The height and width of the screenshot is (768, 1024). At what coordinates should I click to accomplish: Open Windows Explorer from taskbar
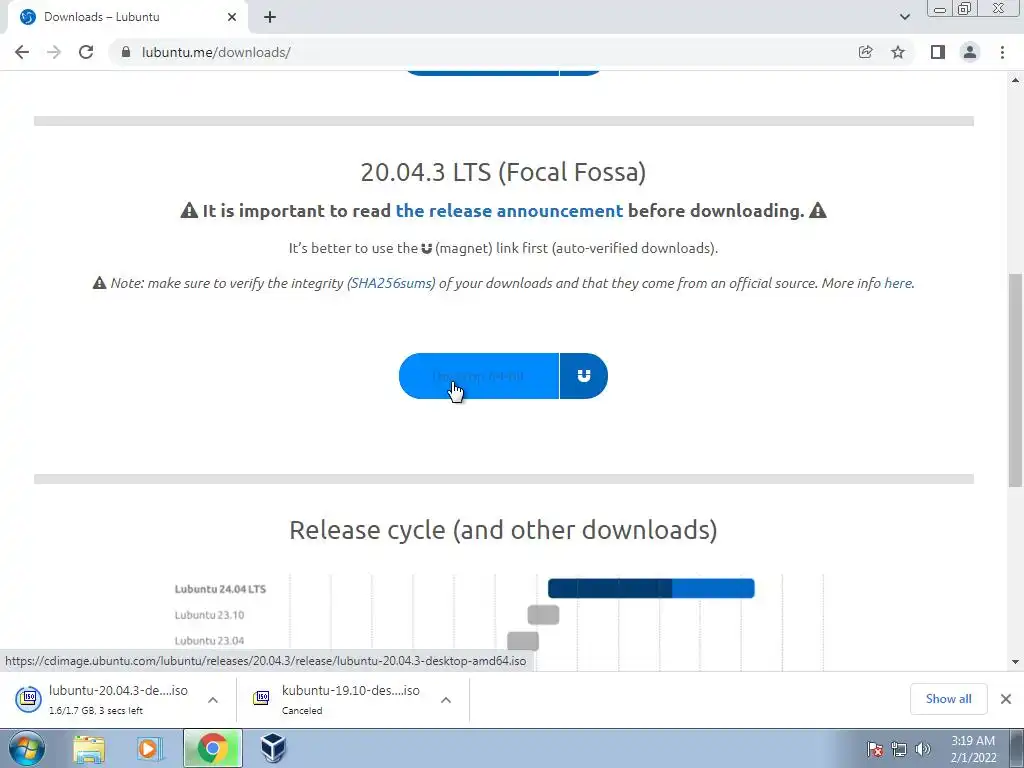point(89,748)
